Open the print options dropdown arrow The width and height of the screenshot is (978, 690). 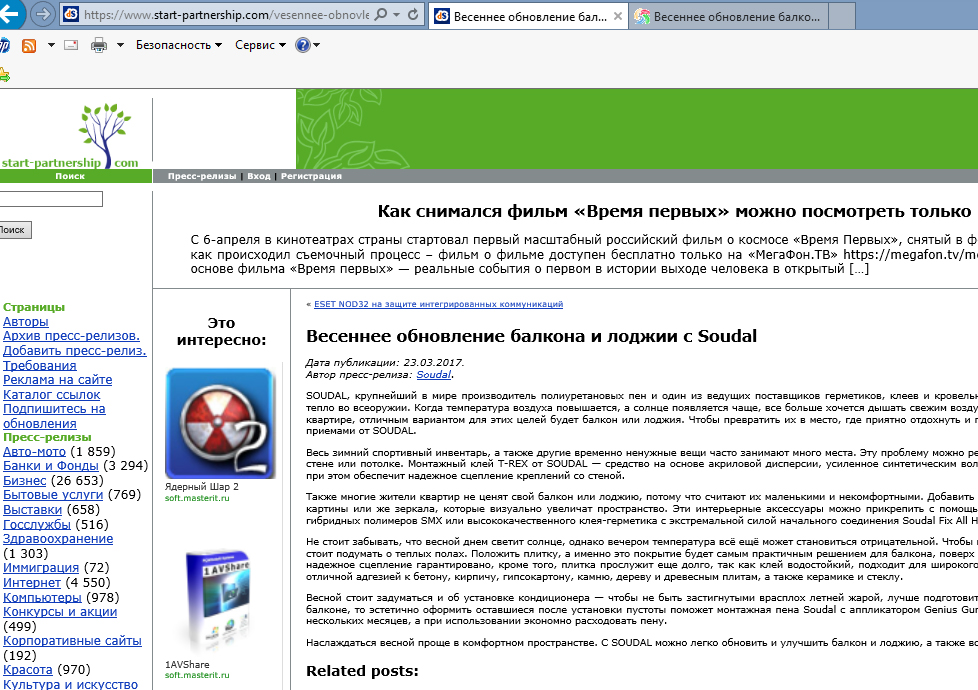click(x=120, y=45)
